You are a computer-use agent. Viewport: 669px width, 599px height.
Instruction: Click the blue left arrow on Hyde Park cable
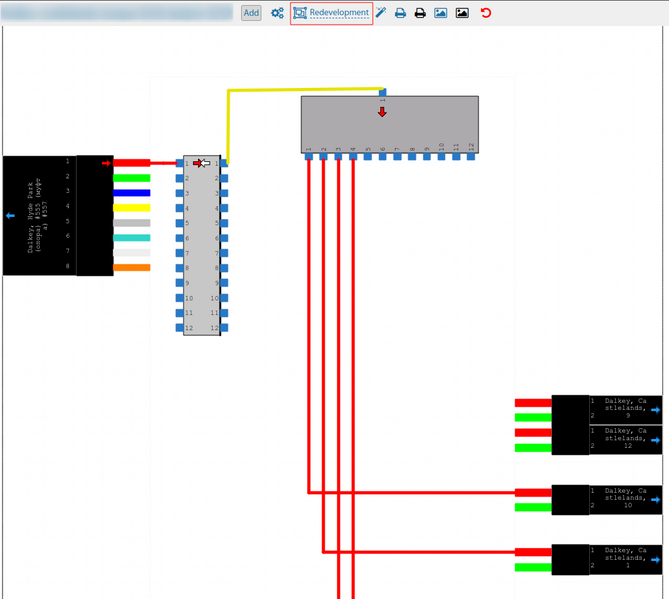pos(11,215)
